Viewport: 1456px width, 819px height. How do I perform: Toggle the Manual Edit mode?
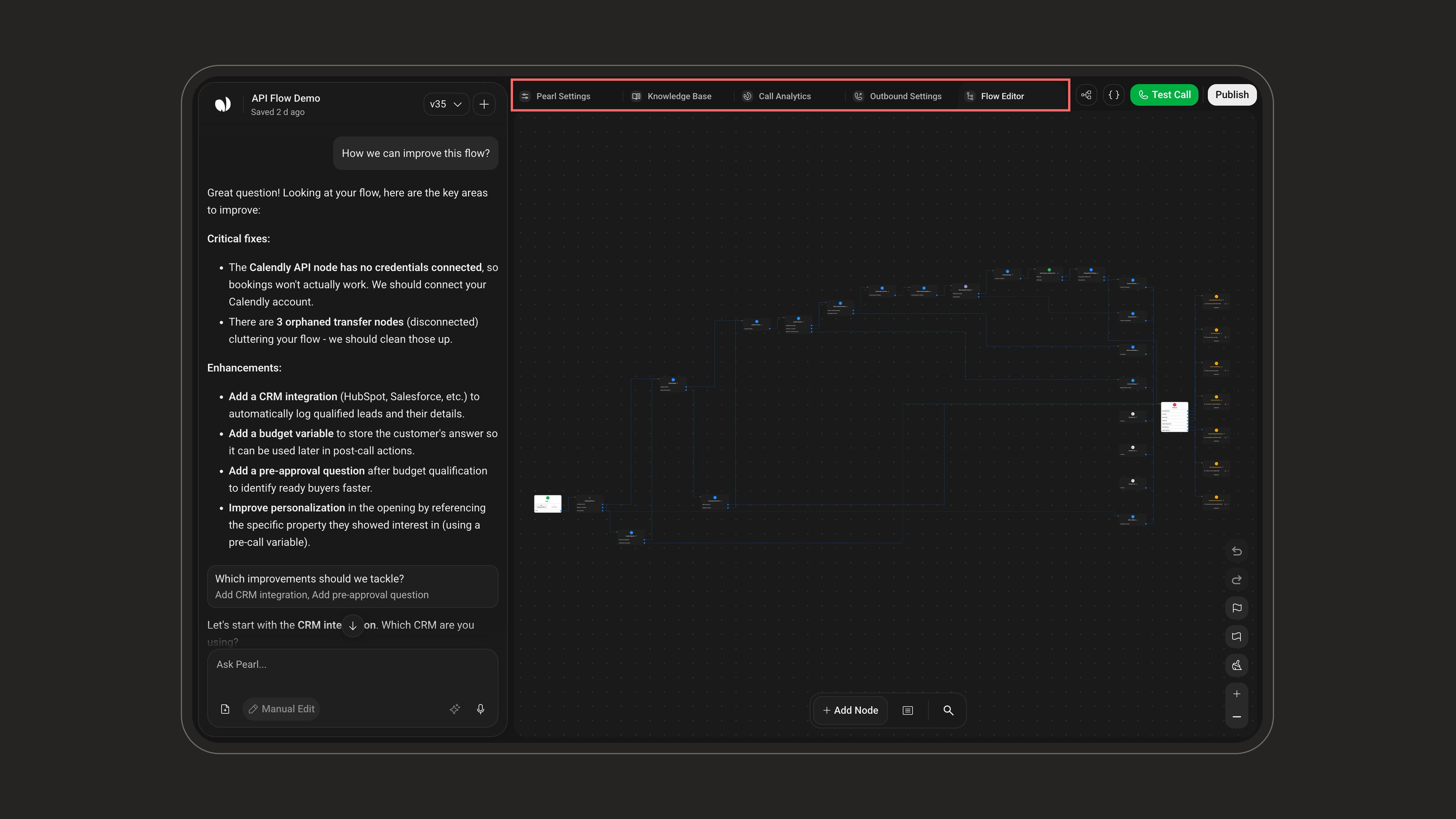(282, 709)
